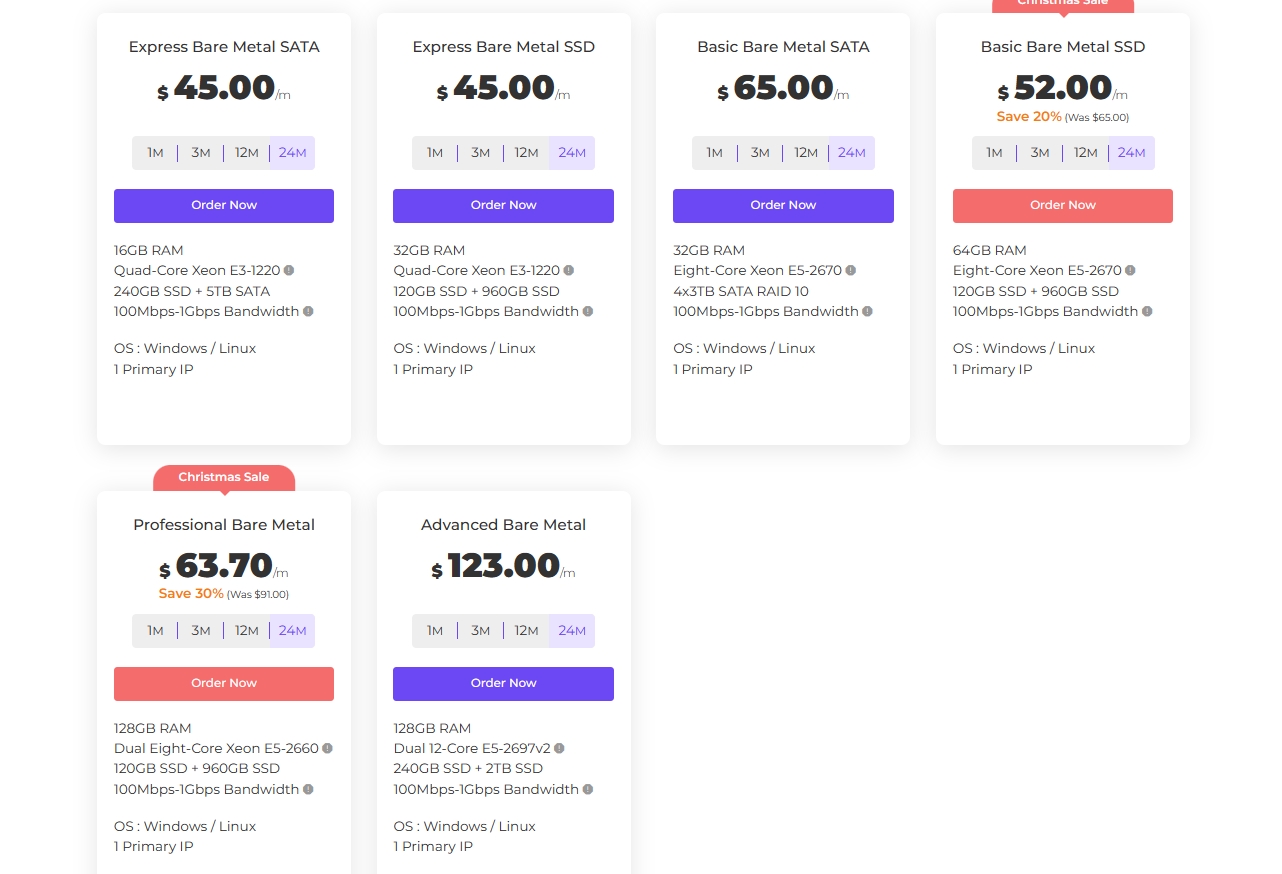Image resolution: width=1282 pixels, height=874 pixels.
Task: Click bandwidth info icon in Advanced Bare Metal card
Action: click(x=588, y=789)
